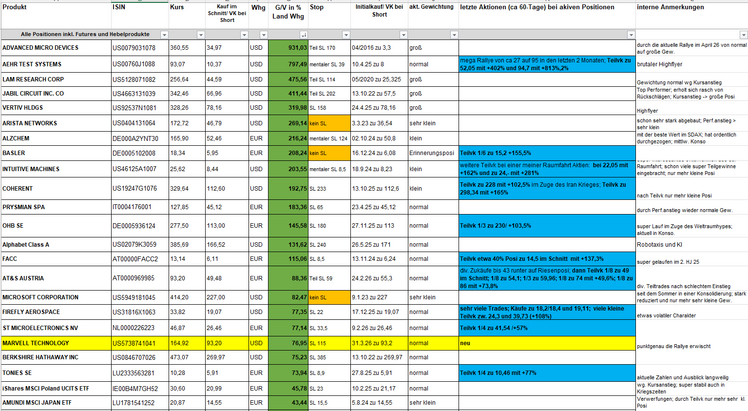Select the 'PRYSMIAN SPA' product cell
This screenshot has height=411, width=748.
coord(56,207)
